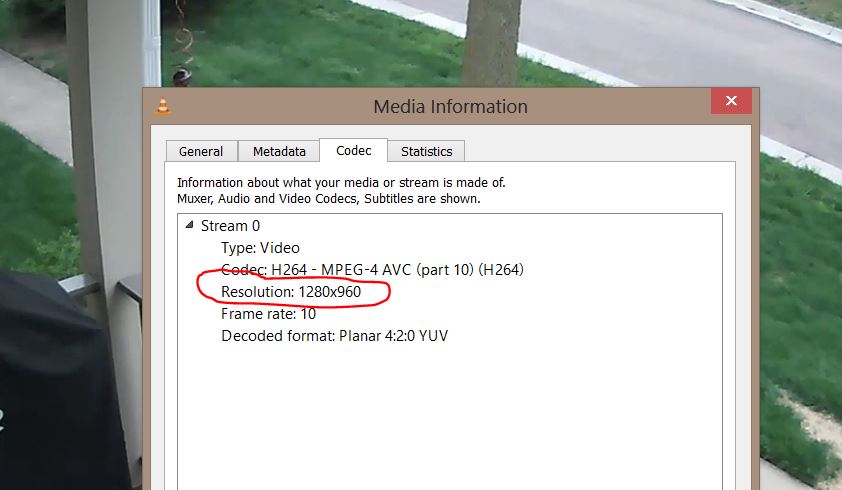842x490 pixels.
Task: Select the Codec: H264 MPEG-4 AVC row
Action: tap(372, 270)
